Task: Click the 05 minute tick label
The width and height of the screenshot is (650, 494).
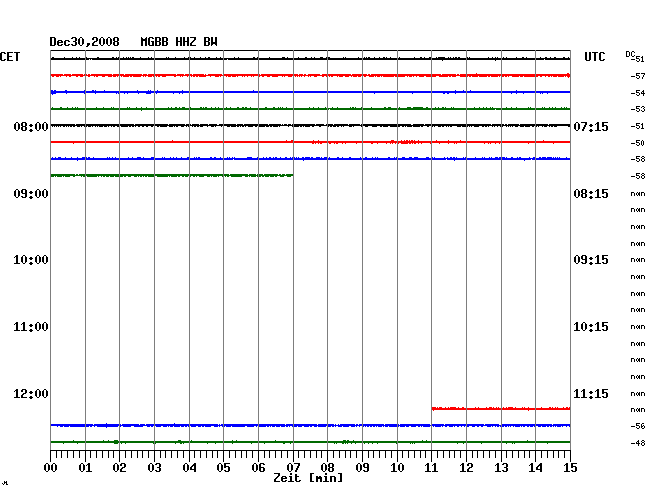Action: 223,468
